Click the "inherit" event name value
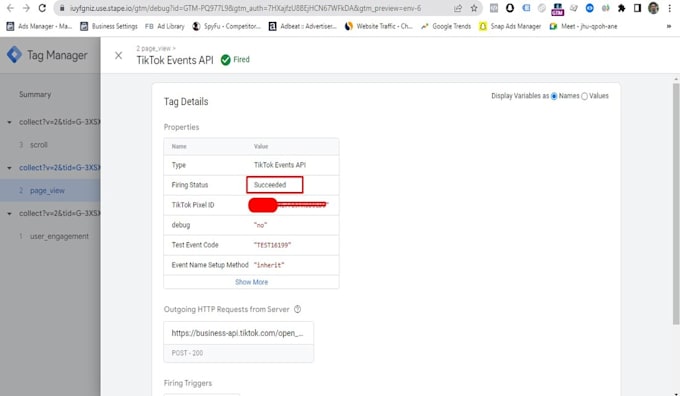 click(269, 265)
